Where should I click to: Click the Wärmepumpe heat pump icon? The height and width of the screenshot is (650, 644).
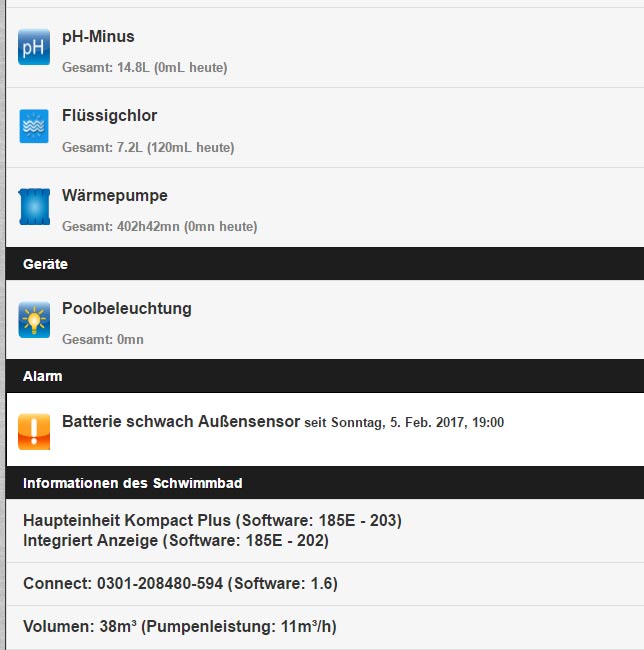point(34,206)
